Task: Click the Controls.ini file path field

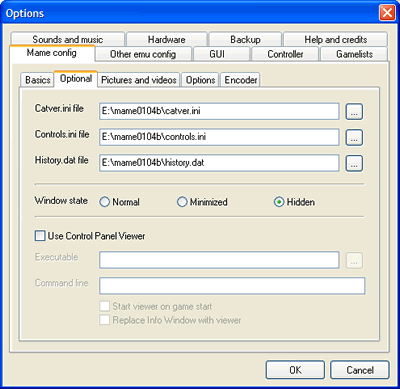Action: point(219,137)
